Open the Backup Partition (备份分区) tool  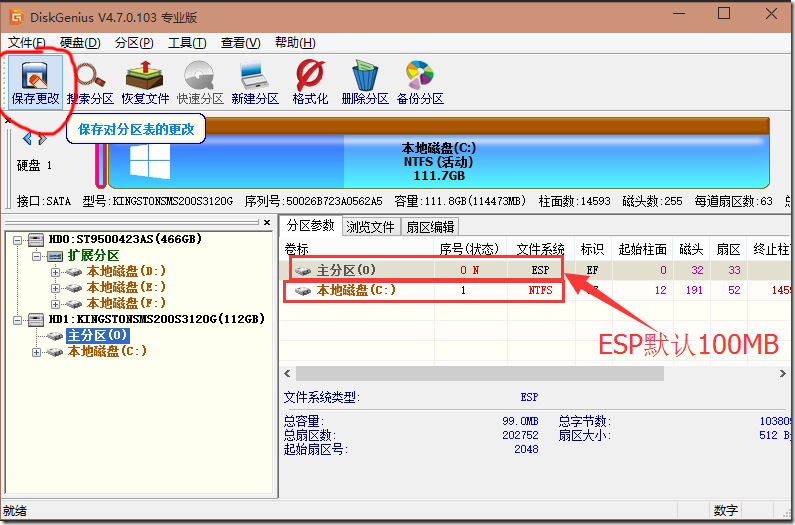coord(420,82)
